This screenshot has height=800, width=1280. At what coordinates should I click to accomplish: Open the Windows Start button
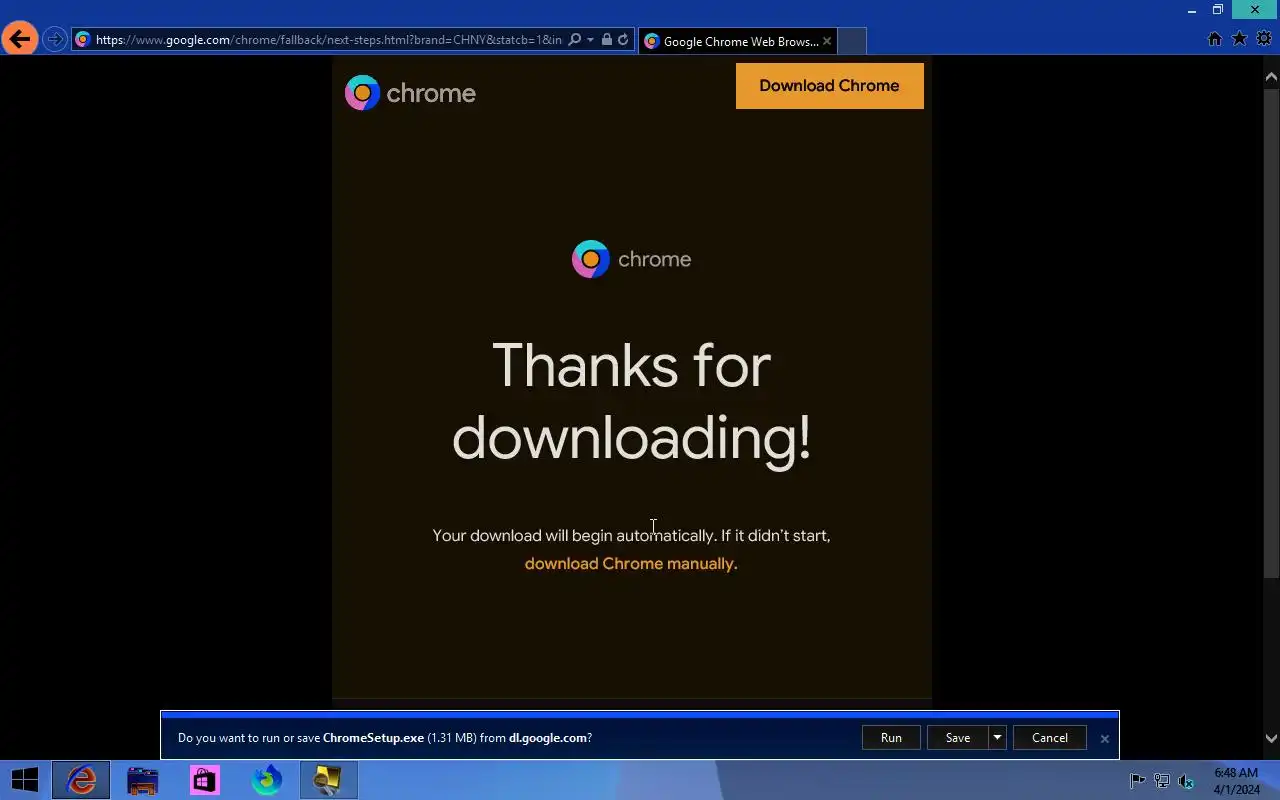click(x=24, y=779)
